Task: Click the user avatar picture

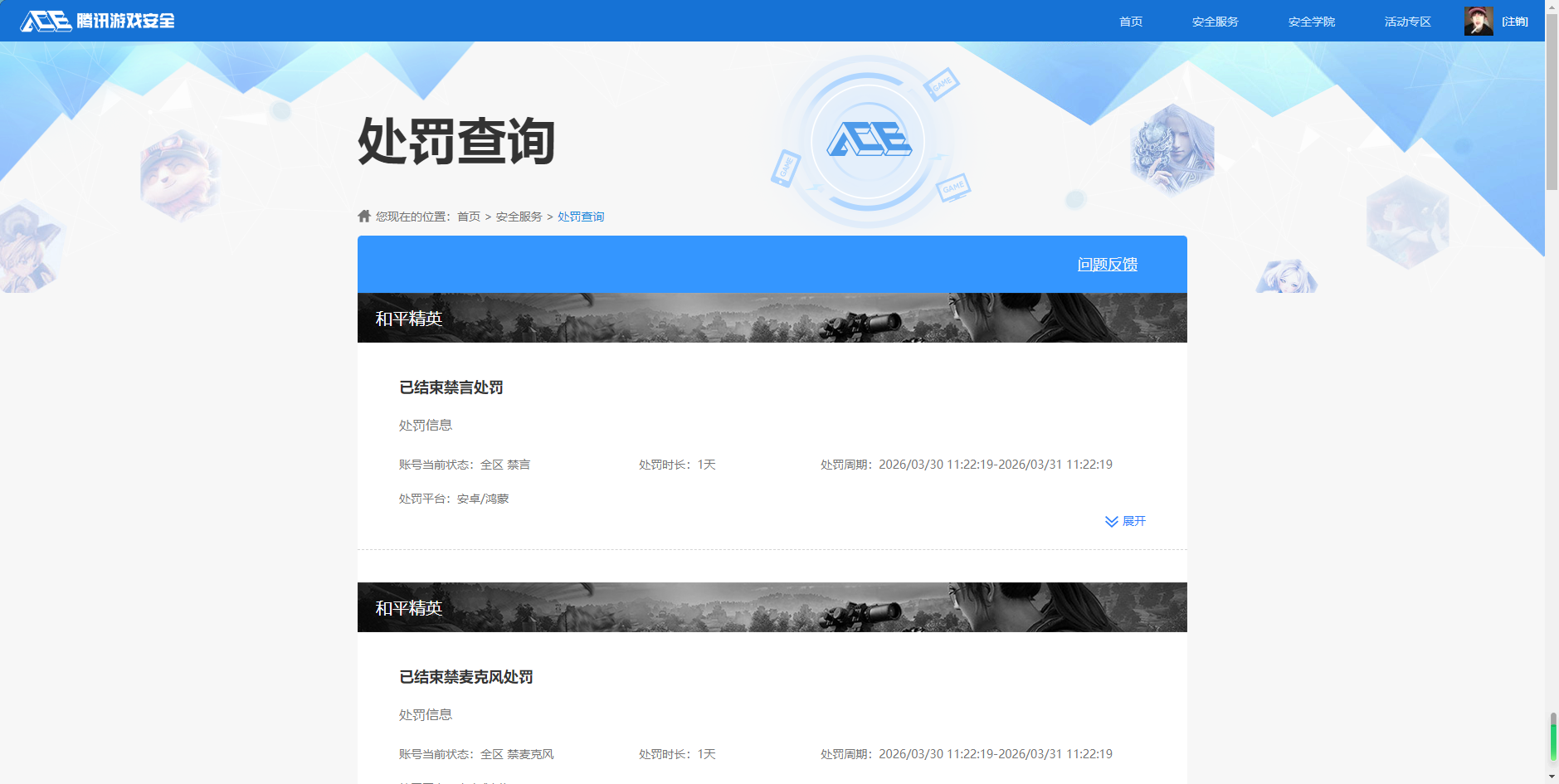Action: 1479,21
